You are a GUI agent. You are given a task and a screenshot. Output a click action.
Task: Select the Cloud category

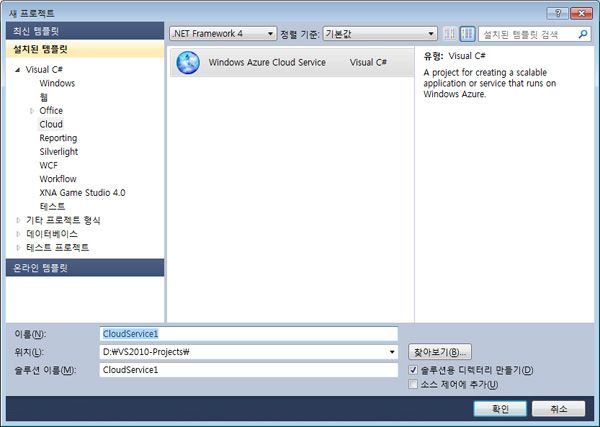pos(51,124)
